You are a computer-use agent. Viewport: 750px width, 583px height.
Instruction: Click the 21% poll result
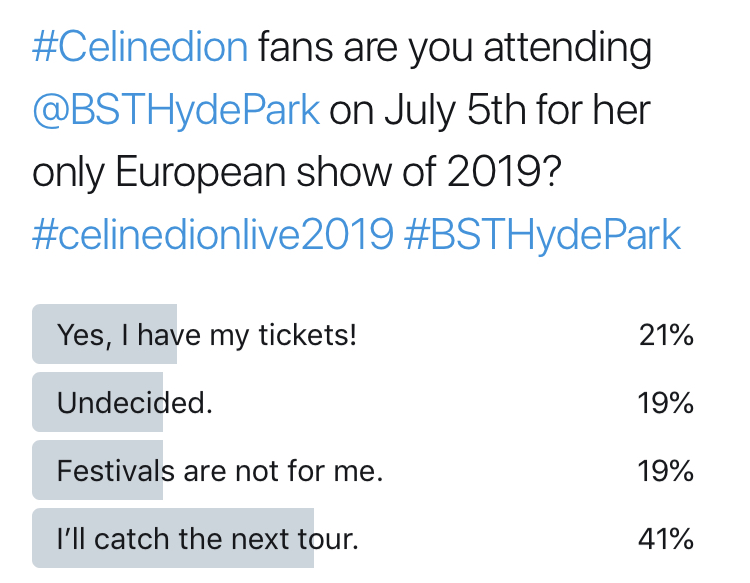(x=667, y=335)
